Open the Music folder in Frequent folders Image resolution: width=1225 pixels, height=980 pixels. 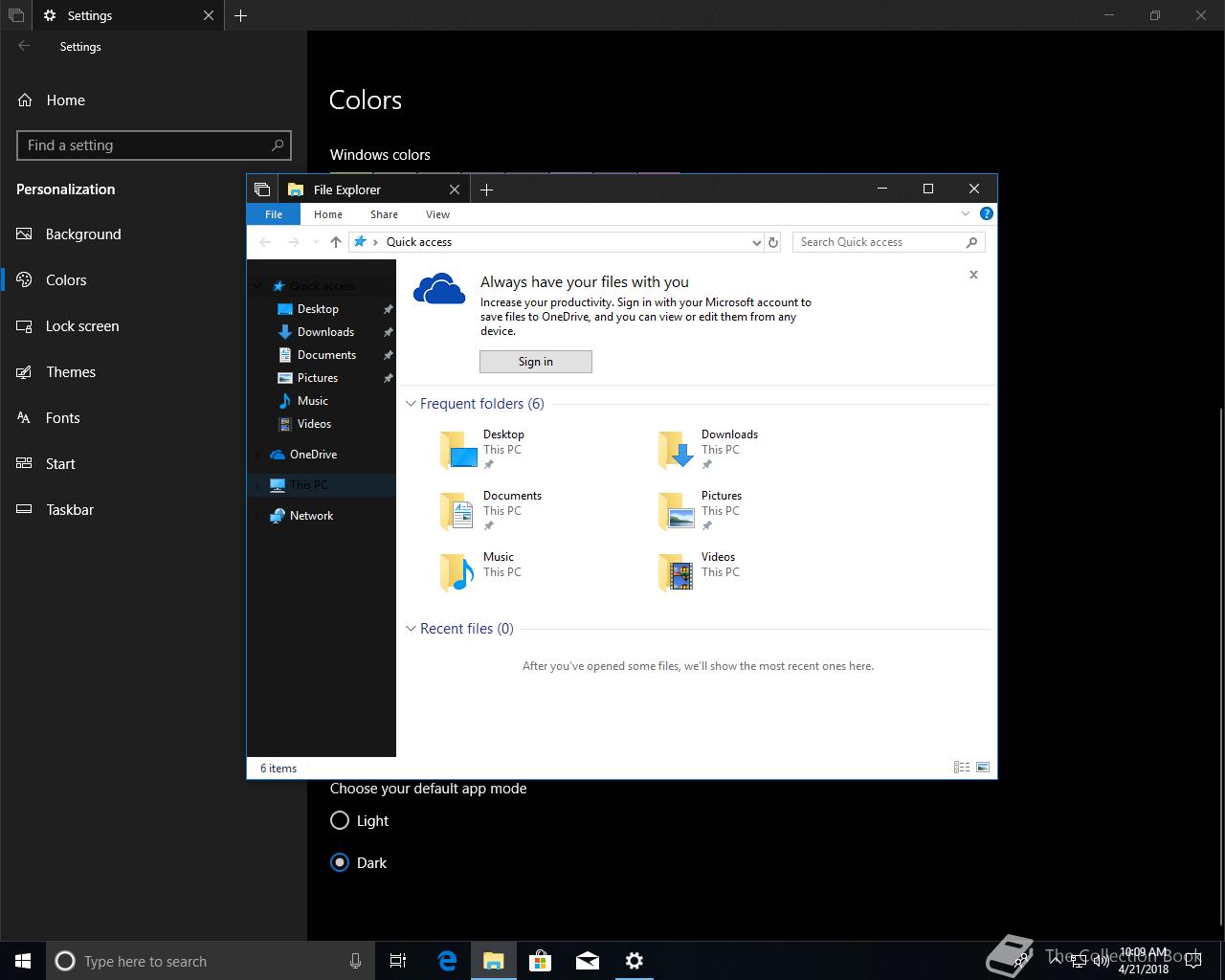point(479,572)
